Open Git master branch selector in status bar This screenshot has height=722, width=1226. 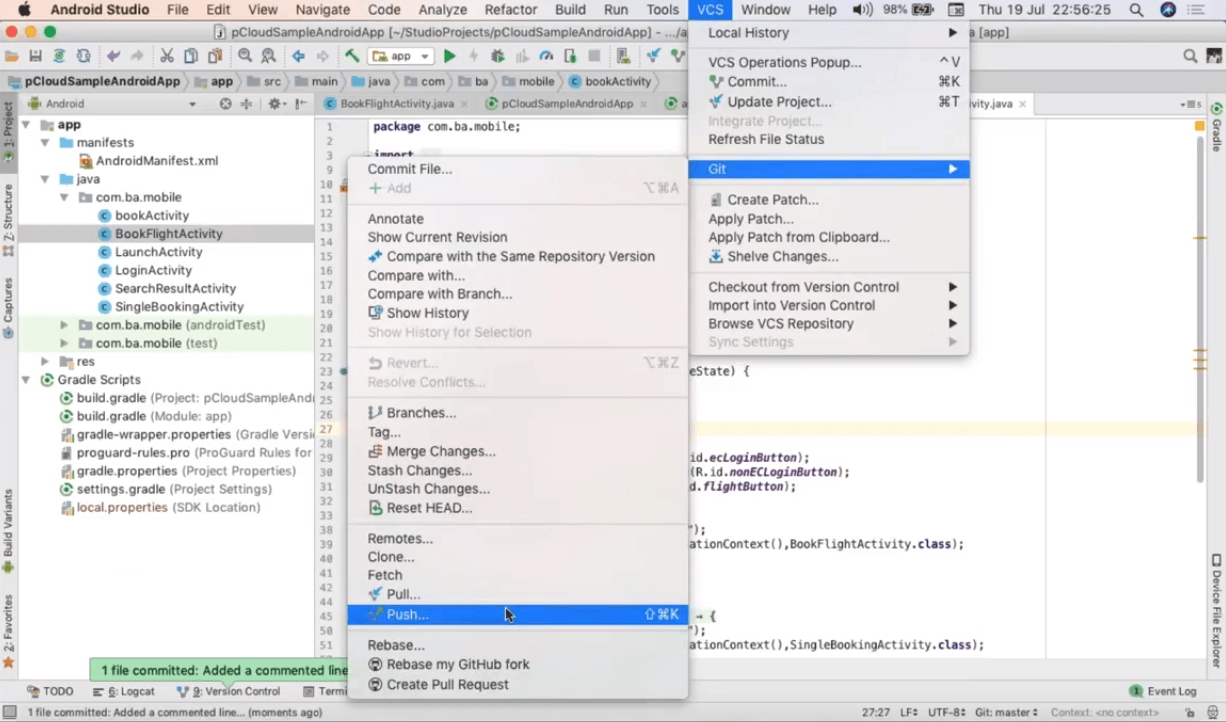tap(1007, 712)
